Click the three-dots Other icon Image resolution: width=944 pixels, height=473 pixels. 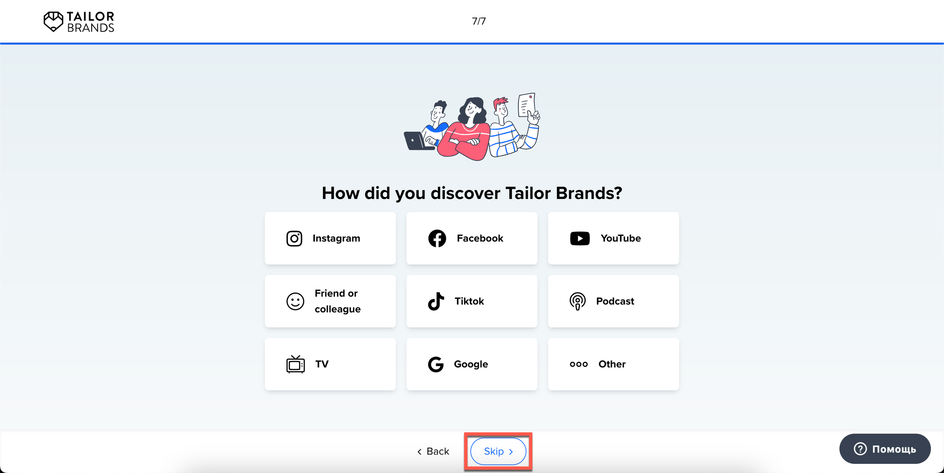click(x=579, y=364)
